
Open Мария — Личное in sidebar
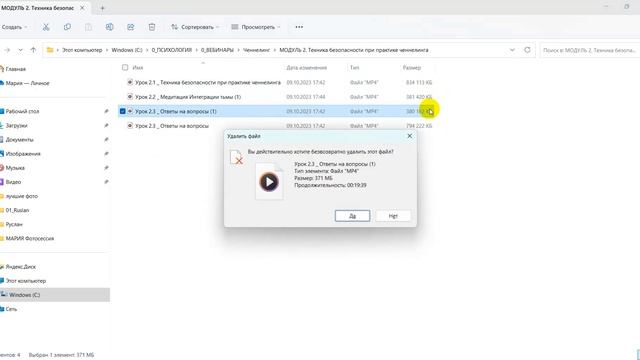27,83
